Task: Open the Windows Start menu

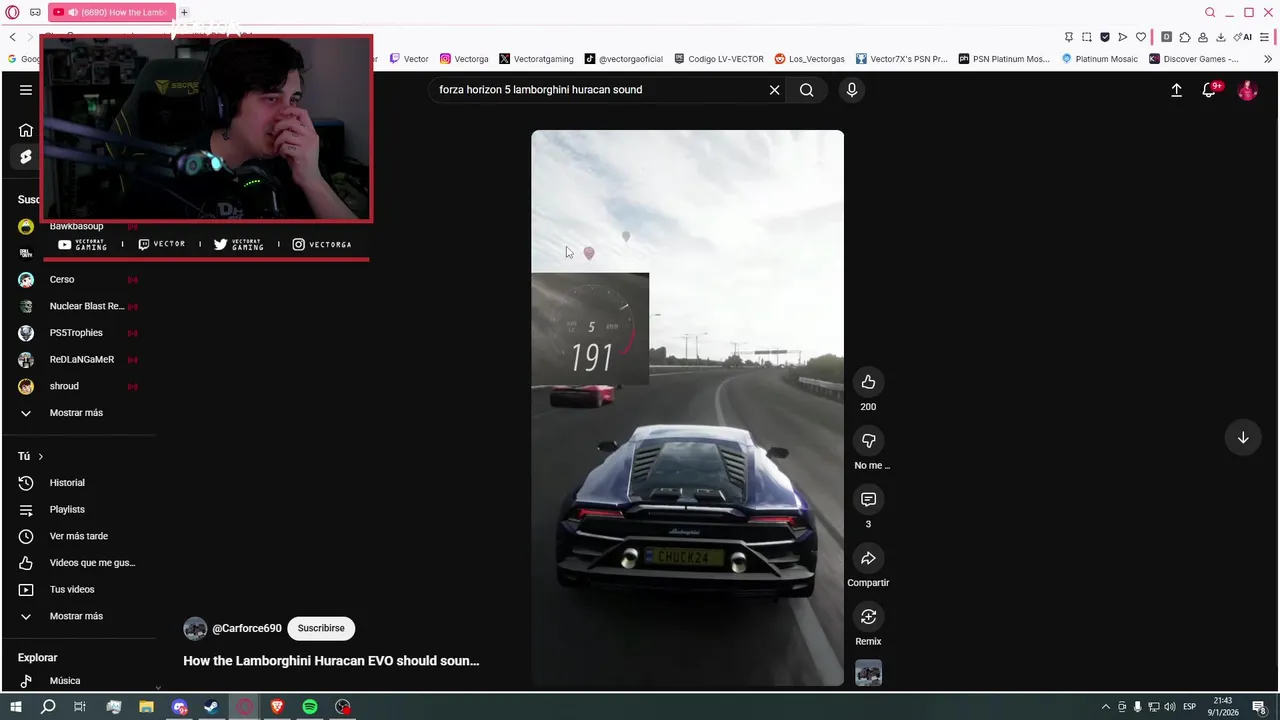Action: (15, 707)
